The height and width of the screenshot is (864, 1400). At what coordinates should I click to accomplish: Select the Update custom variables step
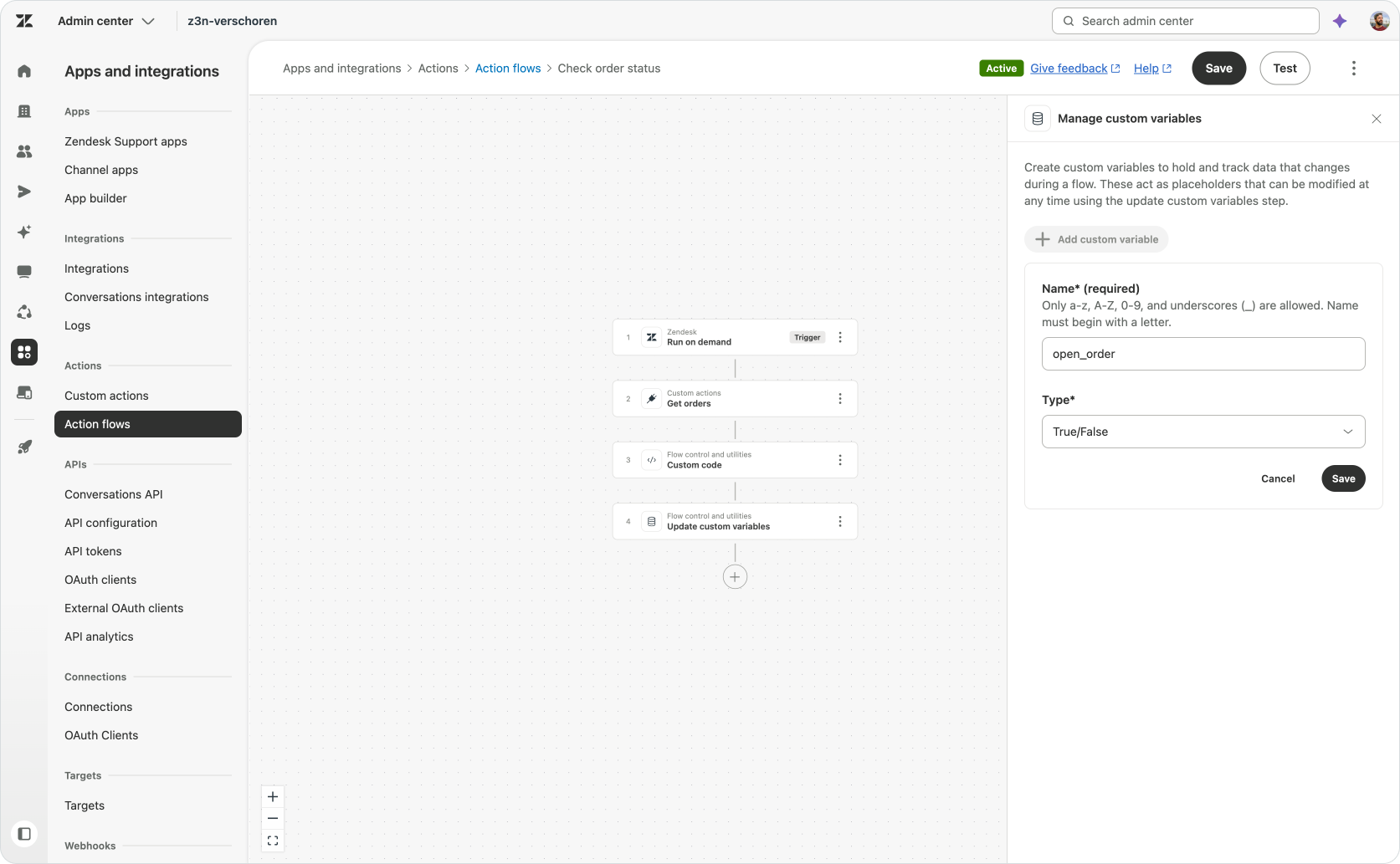(x=735, y=521)
